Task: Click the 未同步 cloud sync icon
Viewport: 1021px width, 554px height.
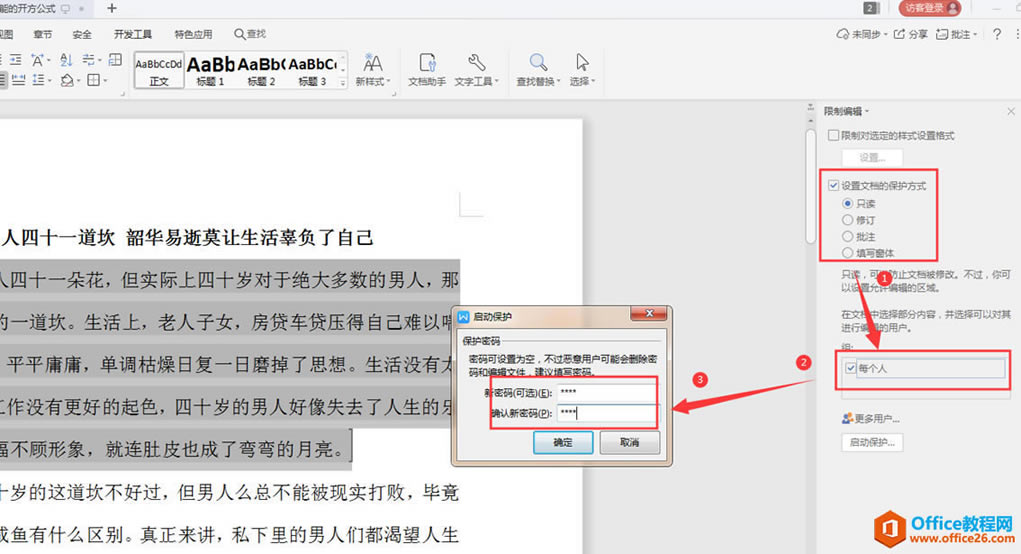Action: coord(843,34)
